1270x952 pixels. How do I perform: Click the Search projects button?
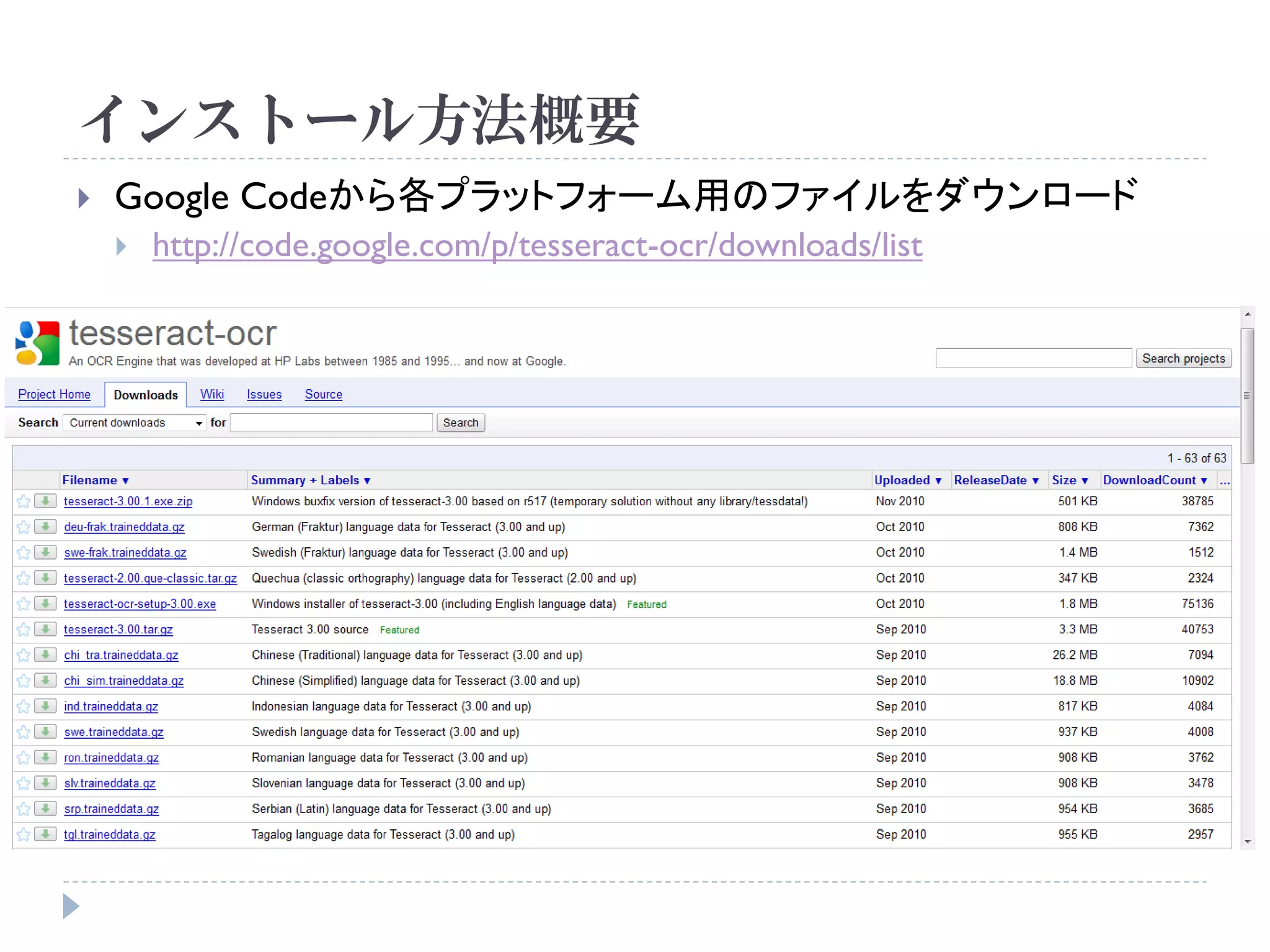pos(1184,358)
